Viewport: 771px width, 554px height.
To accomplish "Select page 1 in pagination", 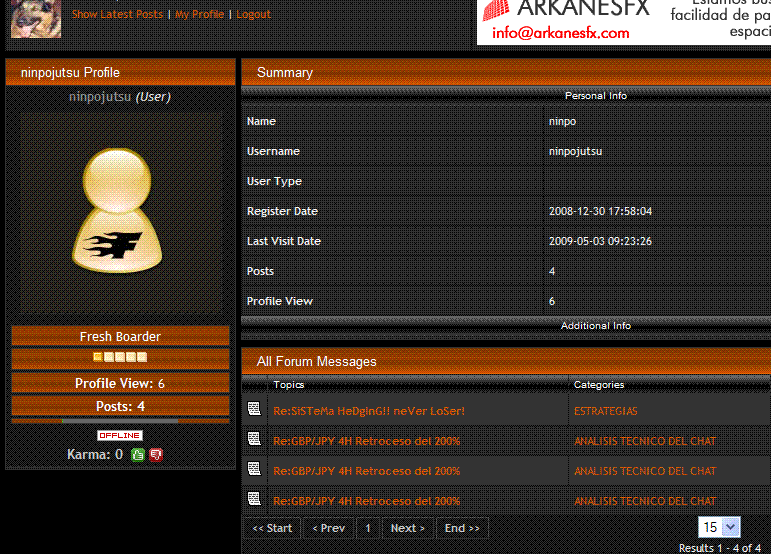I will (x=368, y=528).
